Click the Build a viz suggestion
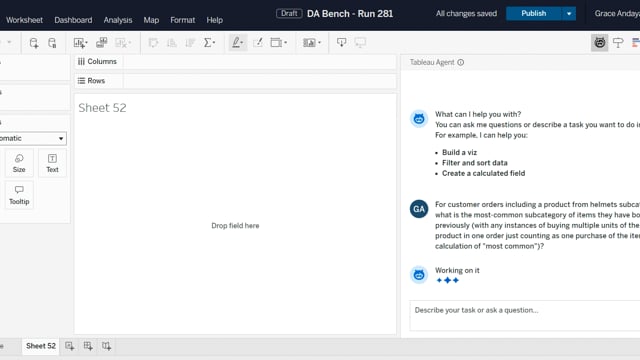This screenshot has height=360, width=640. (x=459, y=152)
